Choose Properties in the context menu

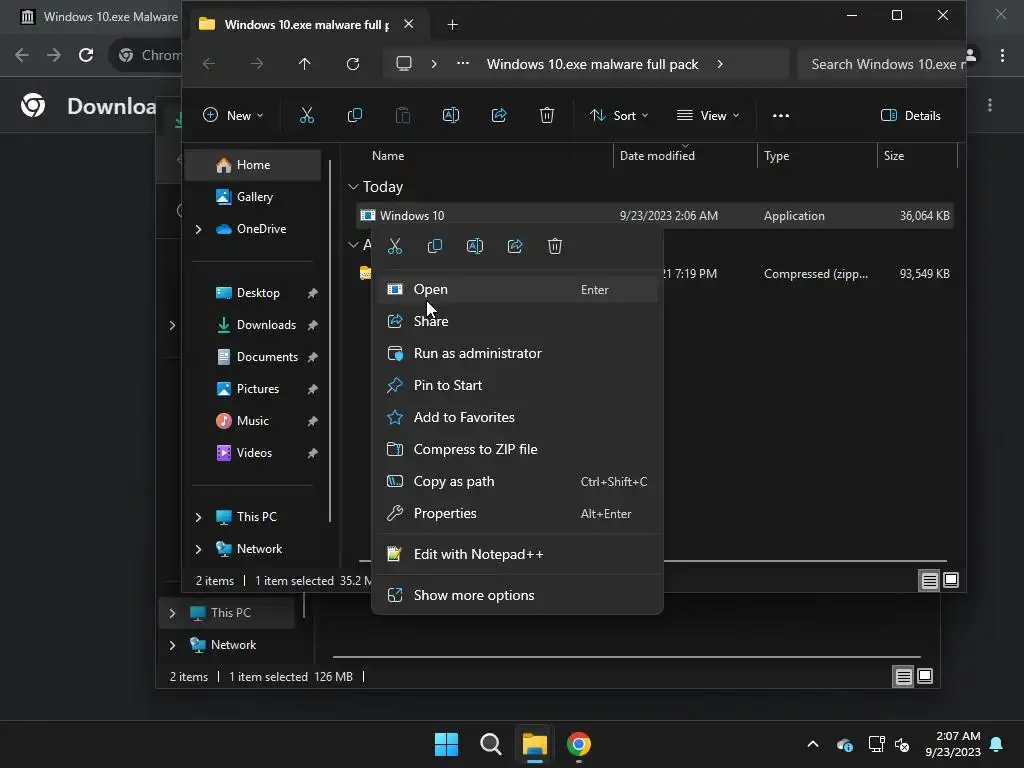point(445,513)
